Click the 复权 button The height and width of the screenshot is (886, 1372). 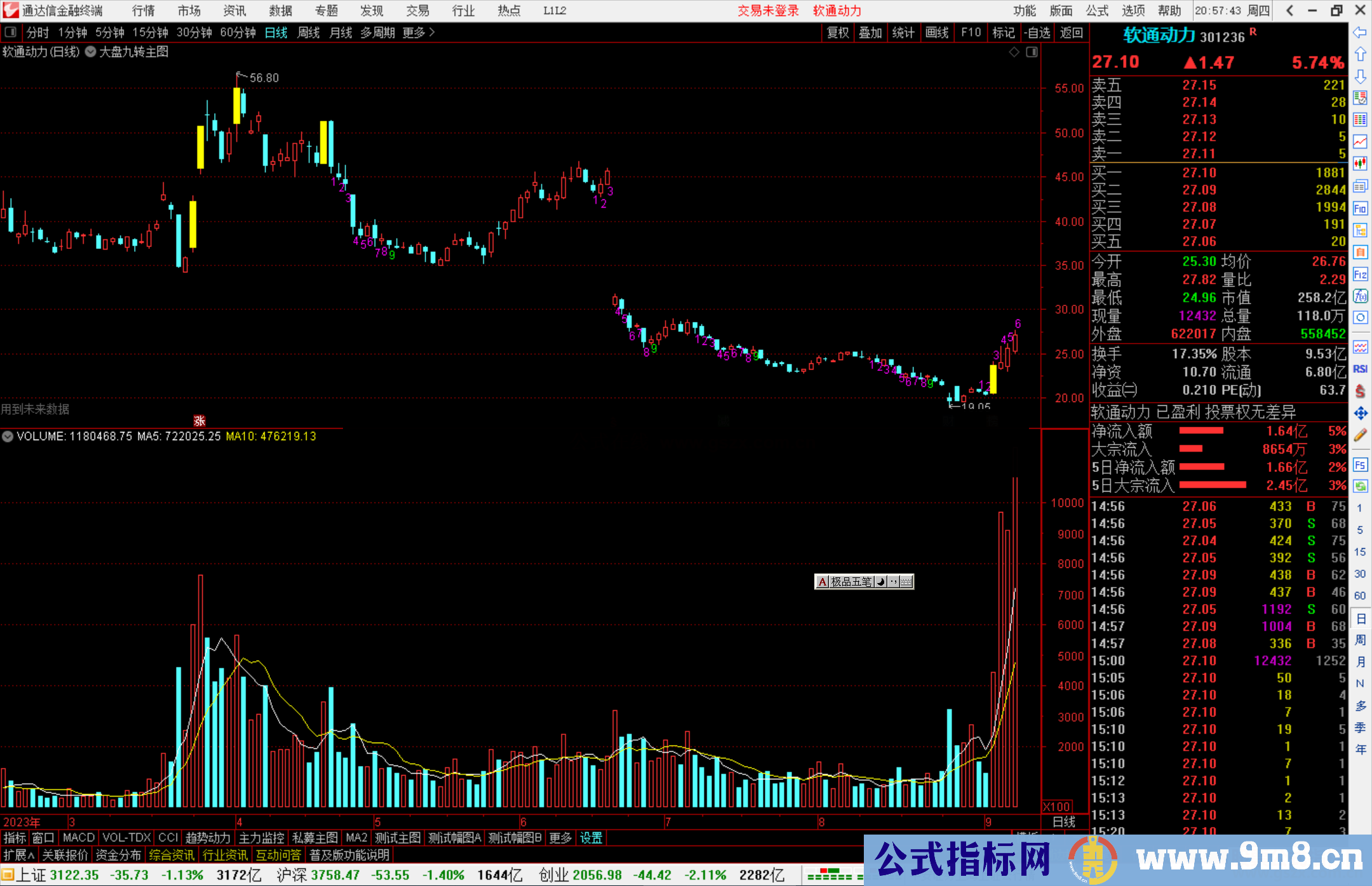(x=838, y=32)
